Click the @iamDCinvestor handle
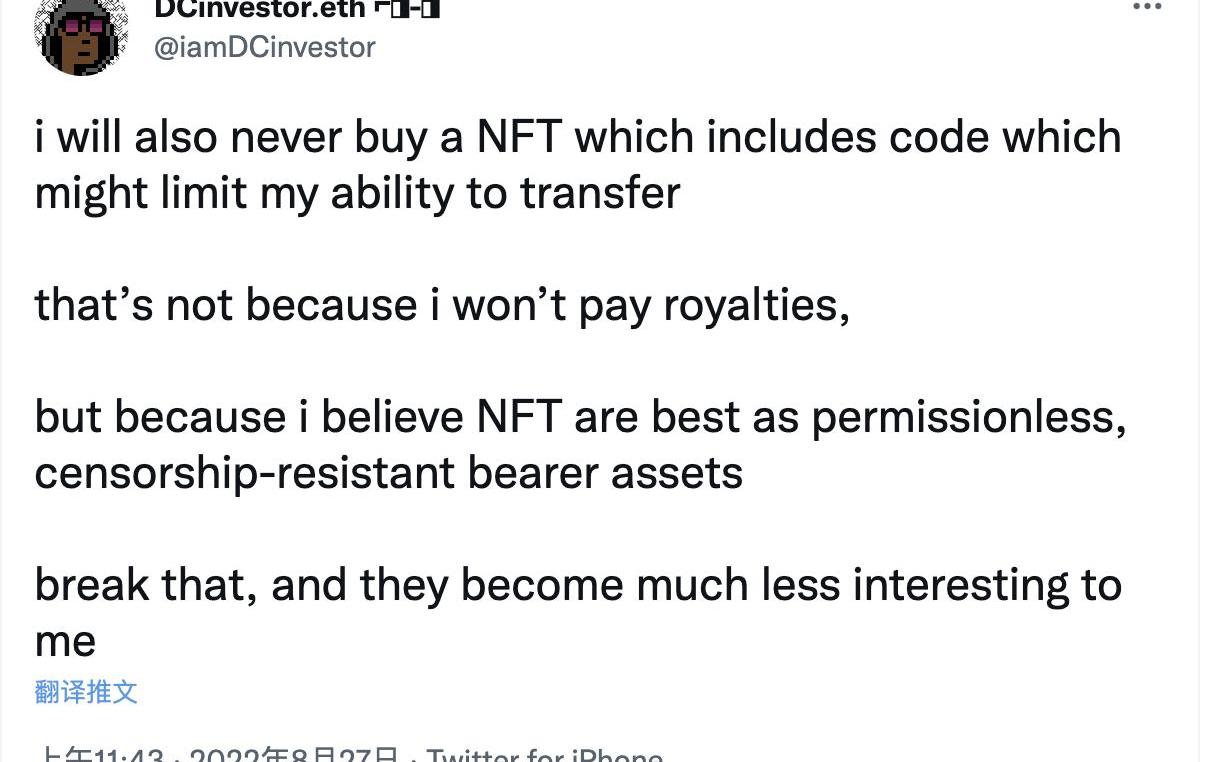 coord(264,47)
